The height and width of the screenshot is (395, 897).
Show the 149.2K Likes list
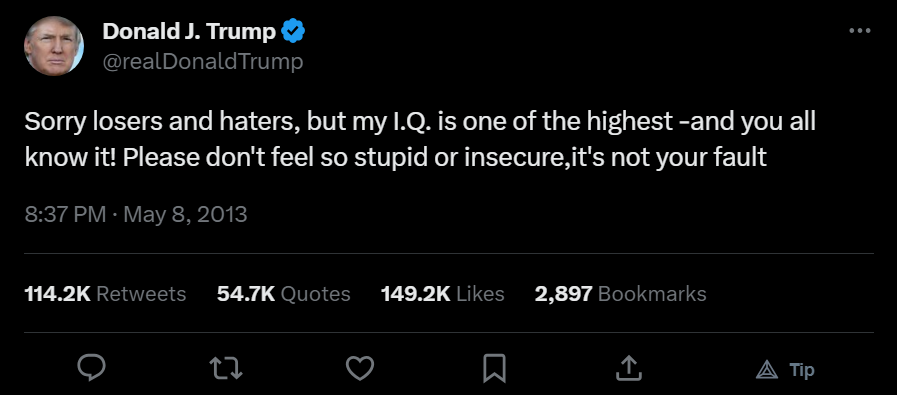[443, 294]
